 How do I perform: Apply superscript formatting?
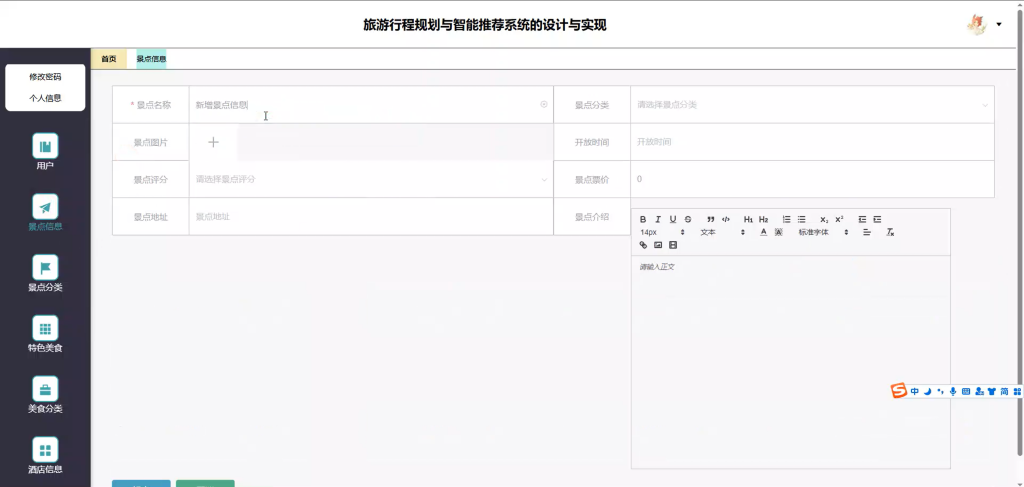click(x=839, y=219)
